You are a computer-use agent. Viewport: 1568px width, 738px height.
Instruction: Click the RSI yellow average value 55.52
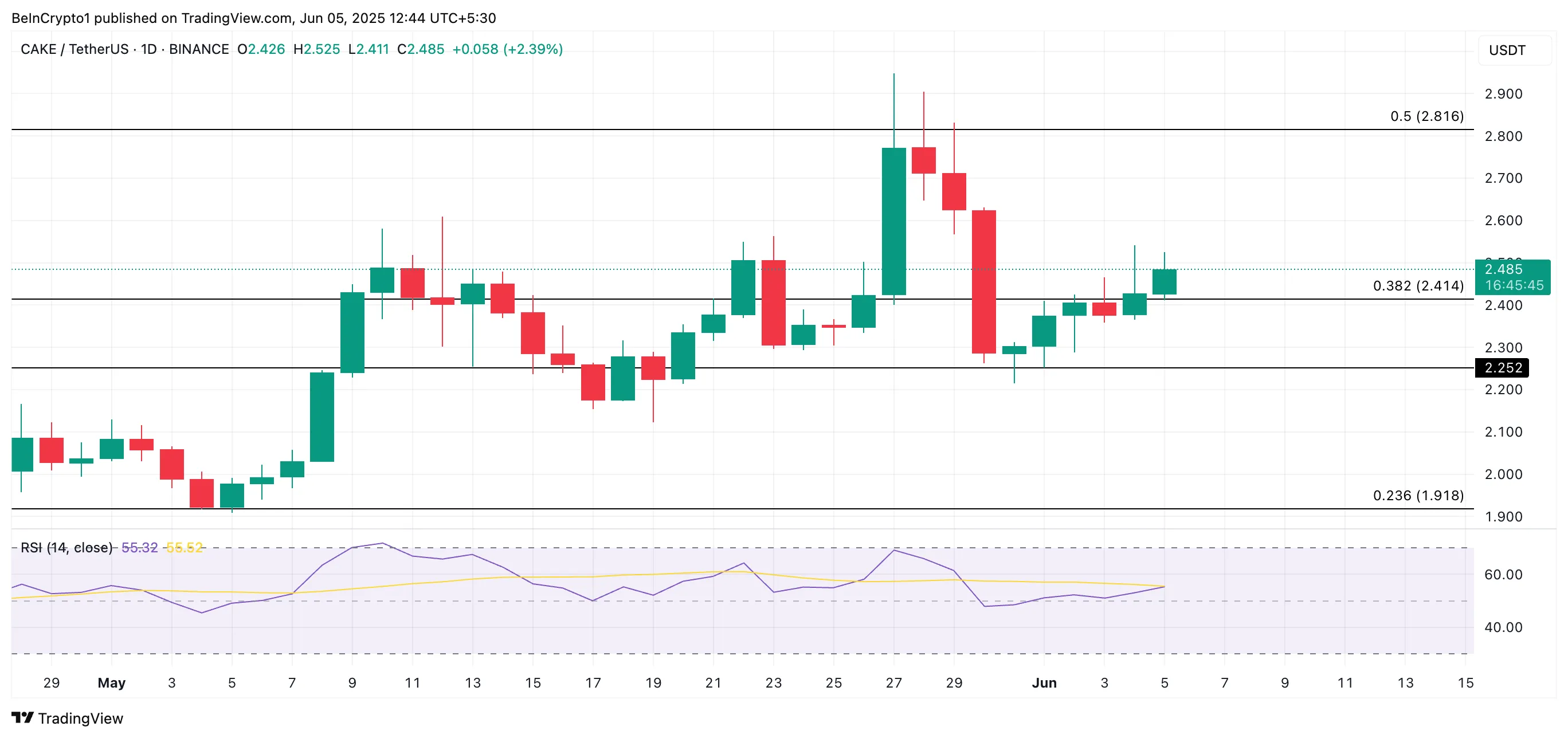[184, 548]
